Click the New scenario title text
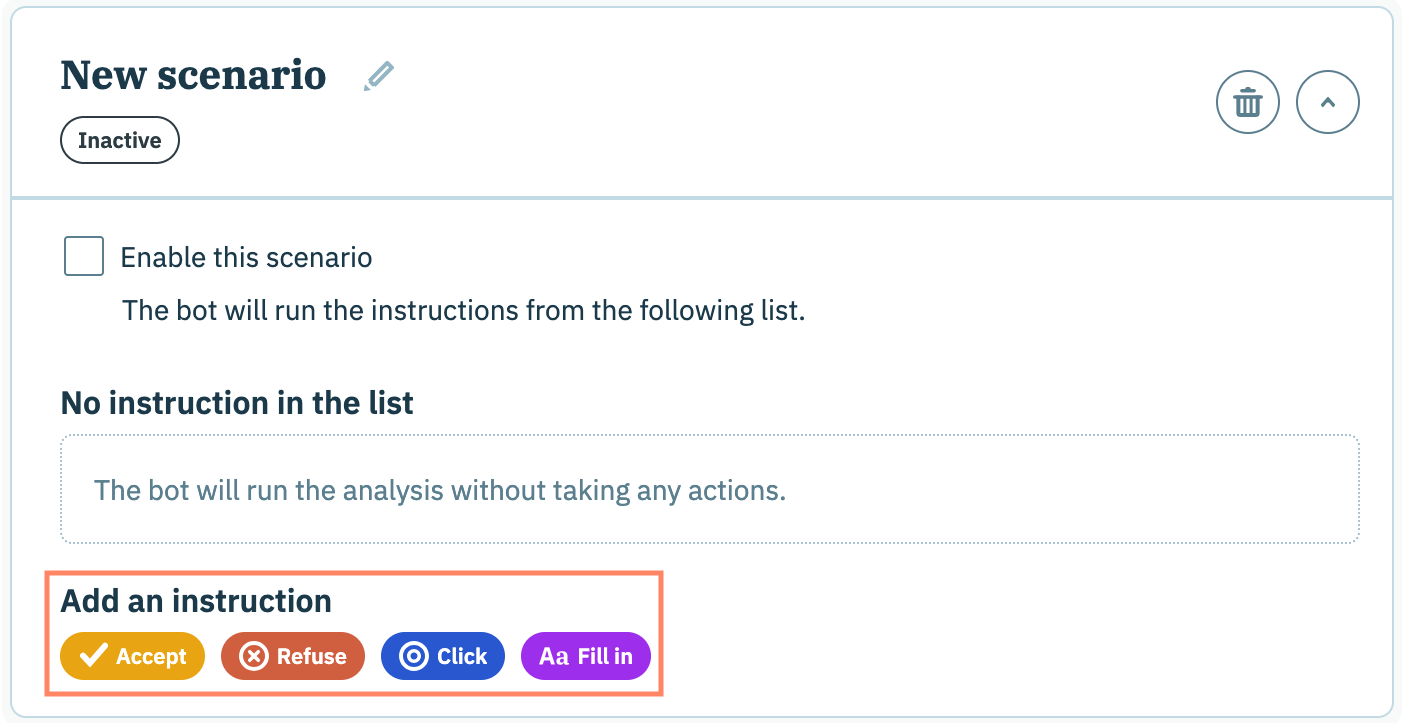Image resolution: width=1402 pixels, height=723 pixels. coord(193,76)
